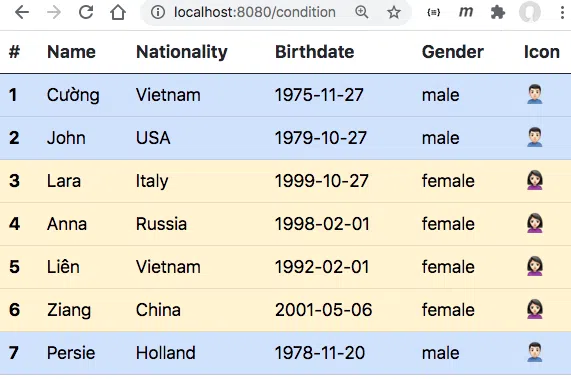The image size is (571, 379).
Task: Select the name Anna
Action: point(67,224)
